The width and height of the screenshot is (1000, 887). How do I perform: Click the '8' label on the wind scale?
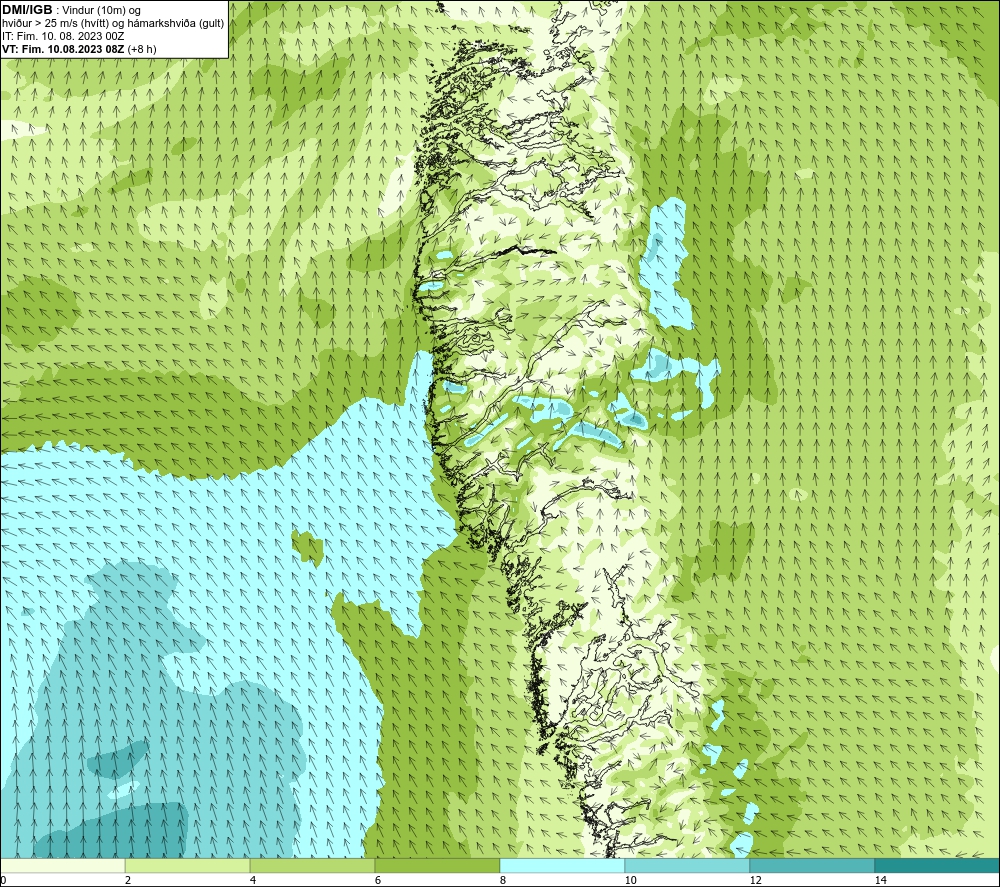[x=503, y=880]
